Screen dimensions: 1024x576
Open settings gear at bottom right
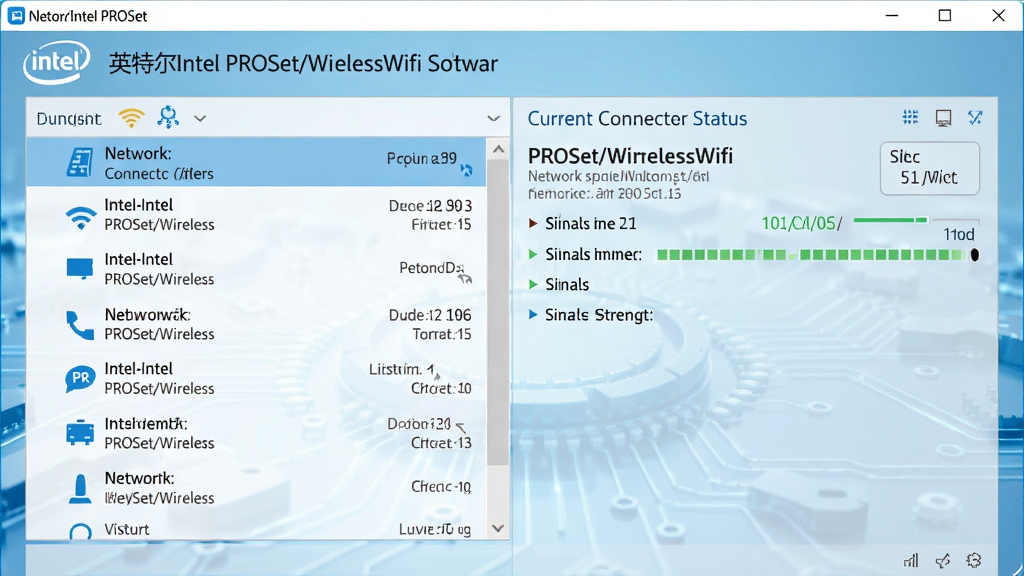(x=974, y=560)
